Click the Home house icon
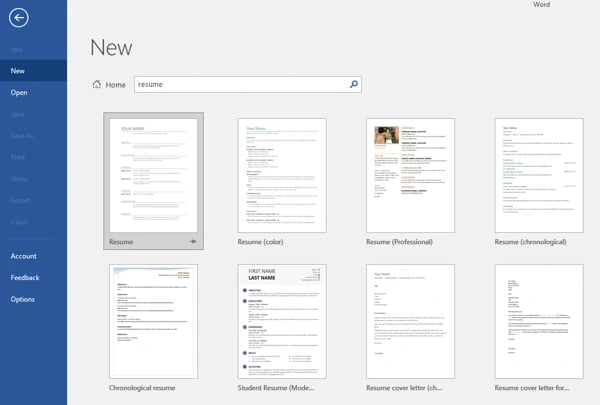This screenshot has height=405, width=600. tap(96, 85)
